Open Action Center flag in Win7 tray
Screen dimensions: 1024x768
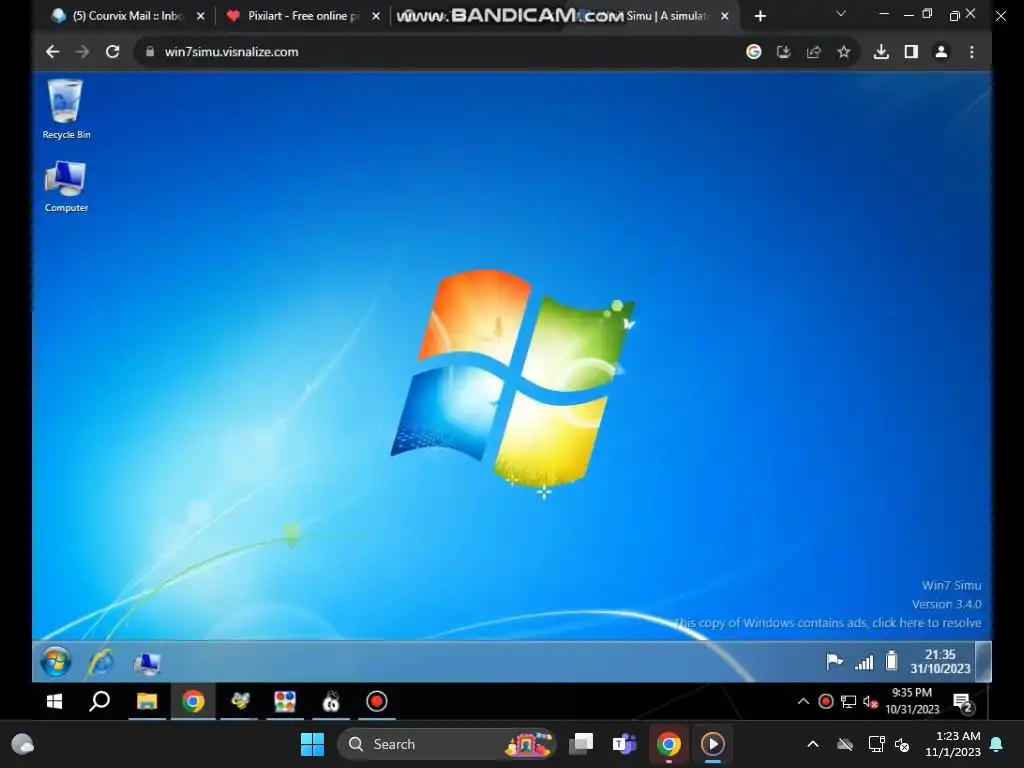pos(834,662)
